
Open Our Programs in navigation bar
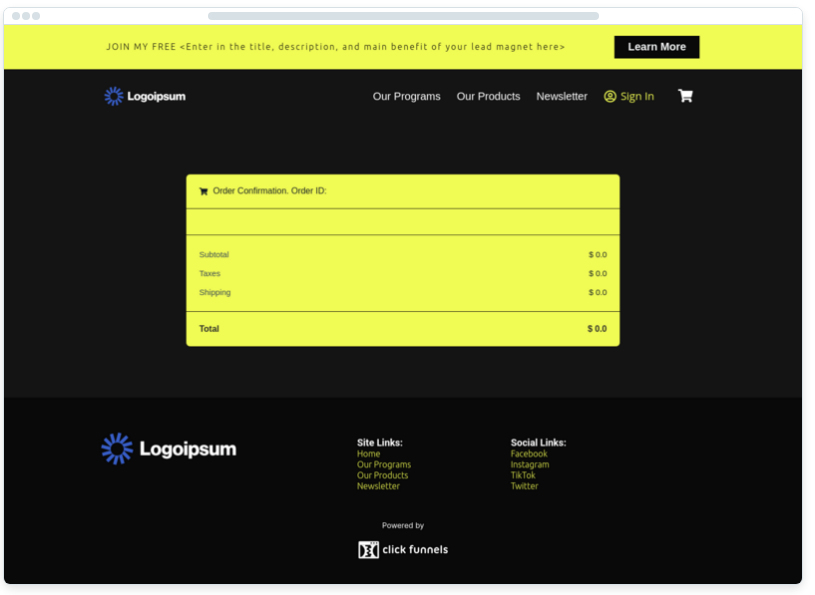coord(406,97)
